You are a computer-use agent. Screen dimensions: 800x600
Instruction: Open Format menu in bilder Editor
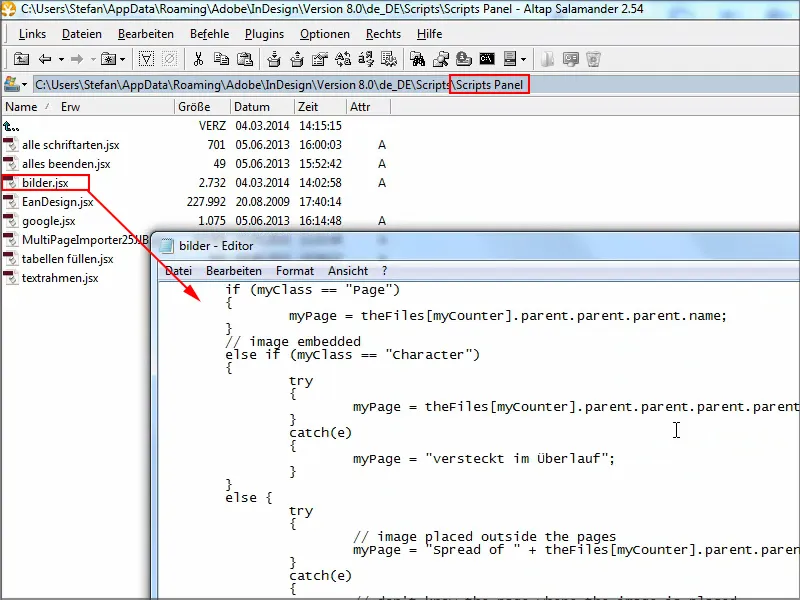(295, 271)
